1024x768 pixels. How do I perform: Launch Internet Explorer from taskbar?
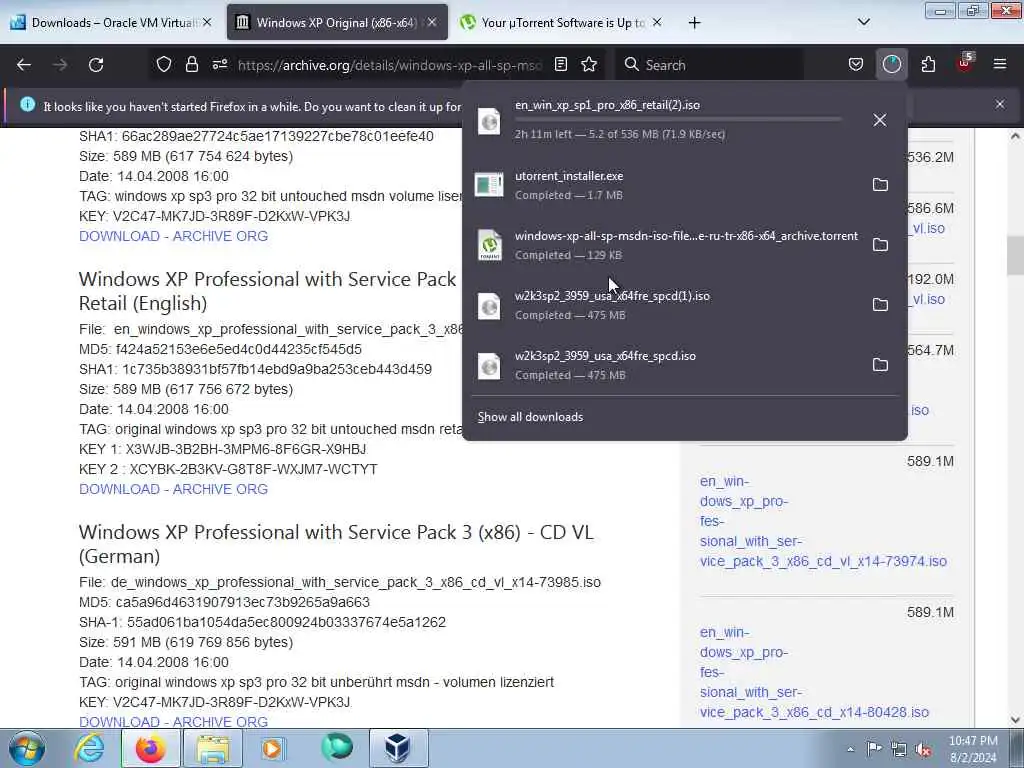click(x=89, y=748)
